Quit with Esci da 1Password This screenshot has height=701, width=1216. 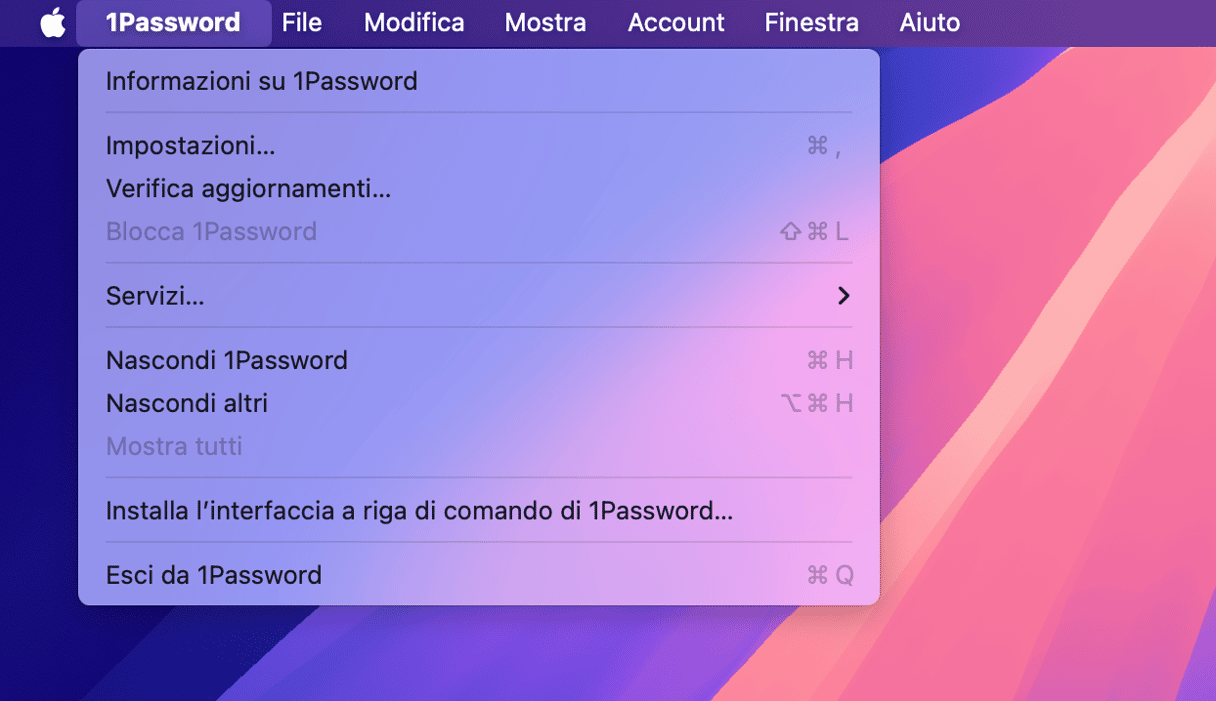point(214,575)
